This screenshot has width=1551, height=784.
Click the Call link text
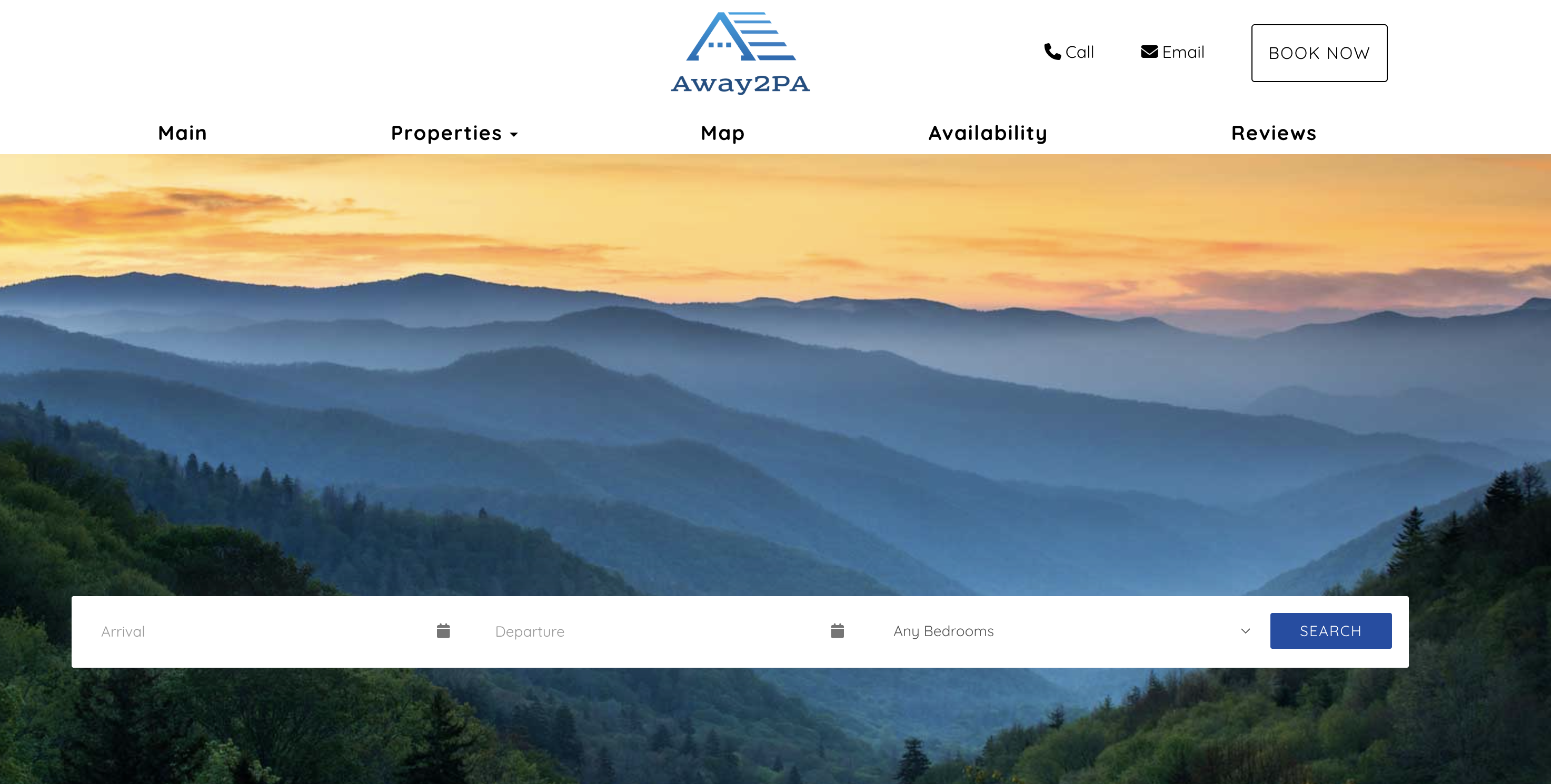[x=1080, y=52]
